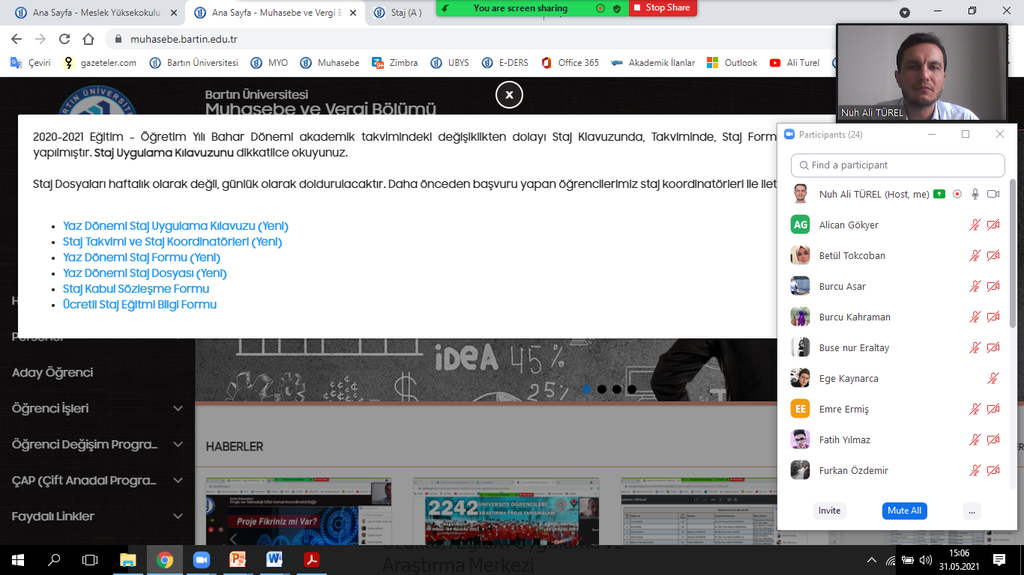1024x575 pixels.
Task: Open Staj Kabul Sözleşme Formu link
Action: tap(136, 289)
